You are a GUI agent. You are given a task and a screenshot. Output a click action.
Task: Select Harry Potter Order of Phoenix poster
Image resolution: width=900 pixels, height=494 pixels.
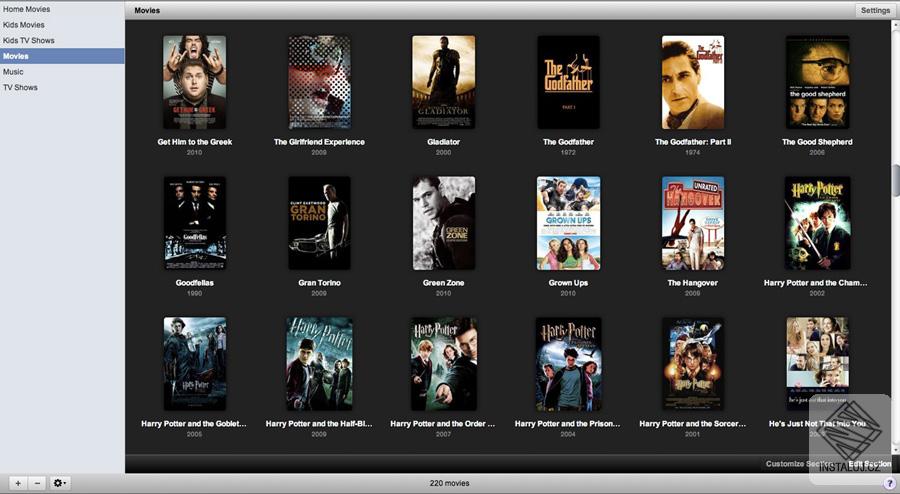444,364
